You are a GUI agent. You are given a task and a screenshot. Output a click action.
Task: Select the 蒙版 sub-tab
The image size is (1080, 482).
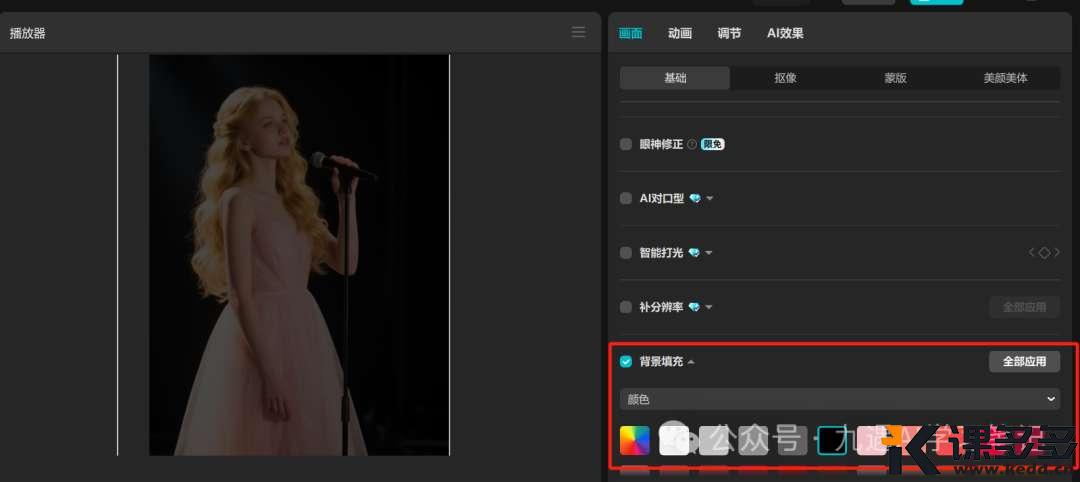point(895,78)
